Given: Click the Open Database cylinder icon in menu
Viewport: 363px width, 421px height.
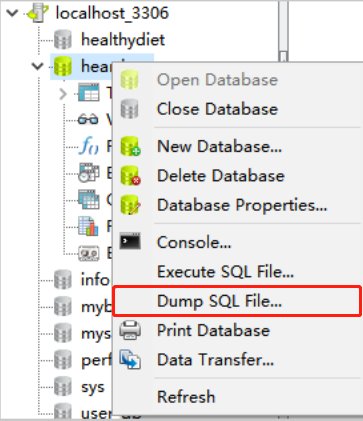Looking at the screenshot, I should tap(130, 79).
